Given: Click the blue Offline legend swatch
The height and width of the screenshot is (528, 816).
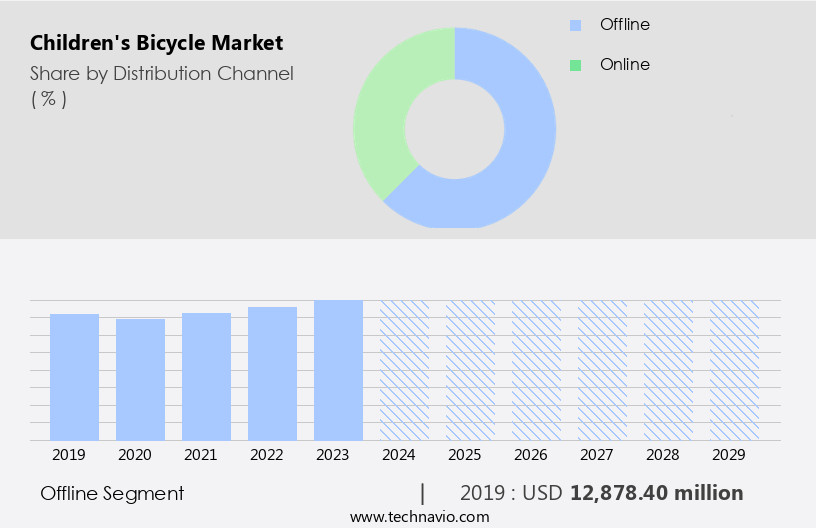Looking at the screenshot, I should pyautogui.click(x=575, y=25).
